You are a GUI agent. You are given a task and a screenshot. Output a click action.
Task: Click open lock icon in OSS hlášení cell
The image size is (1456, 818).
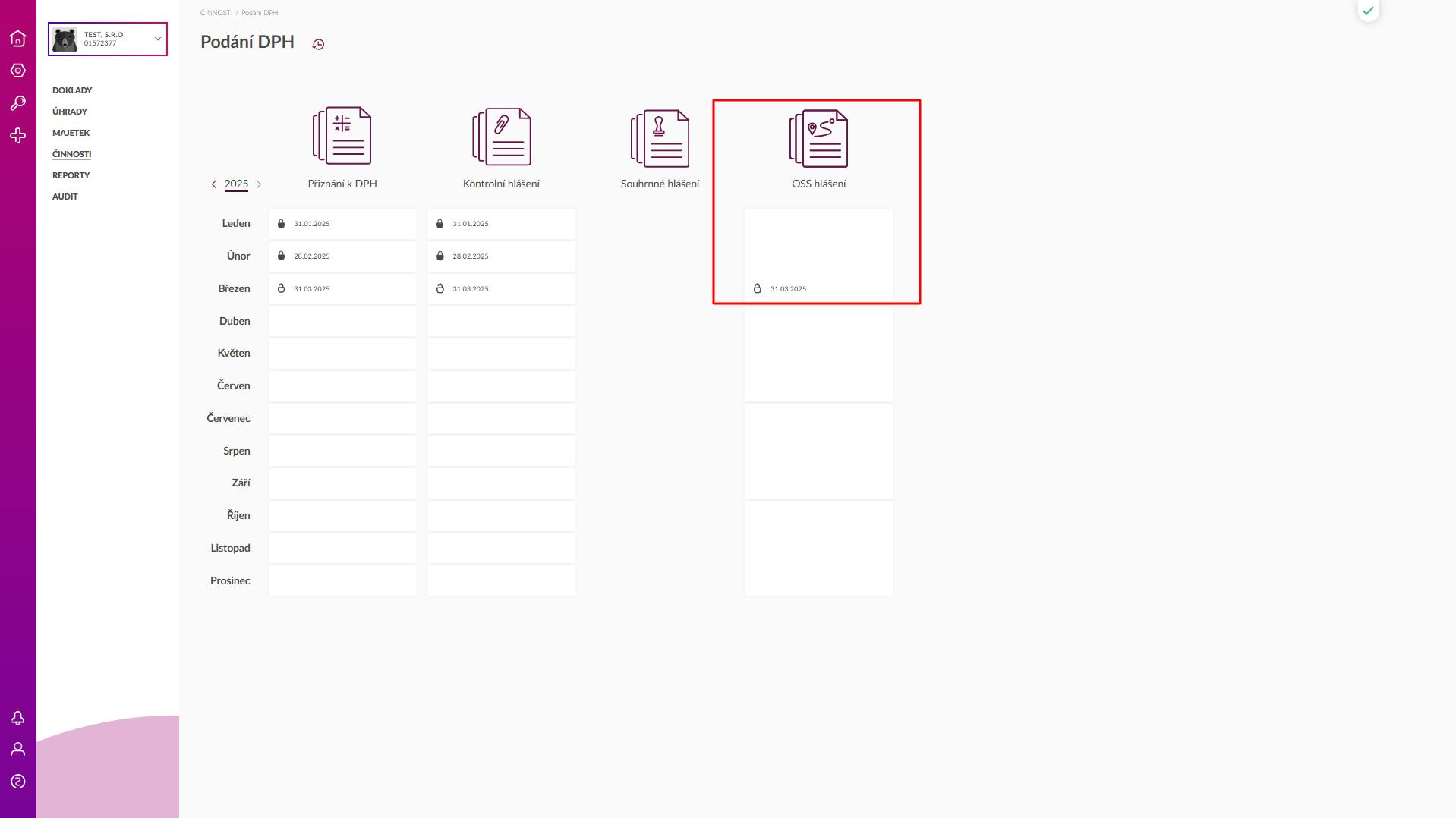[757, 288]
